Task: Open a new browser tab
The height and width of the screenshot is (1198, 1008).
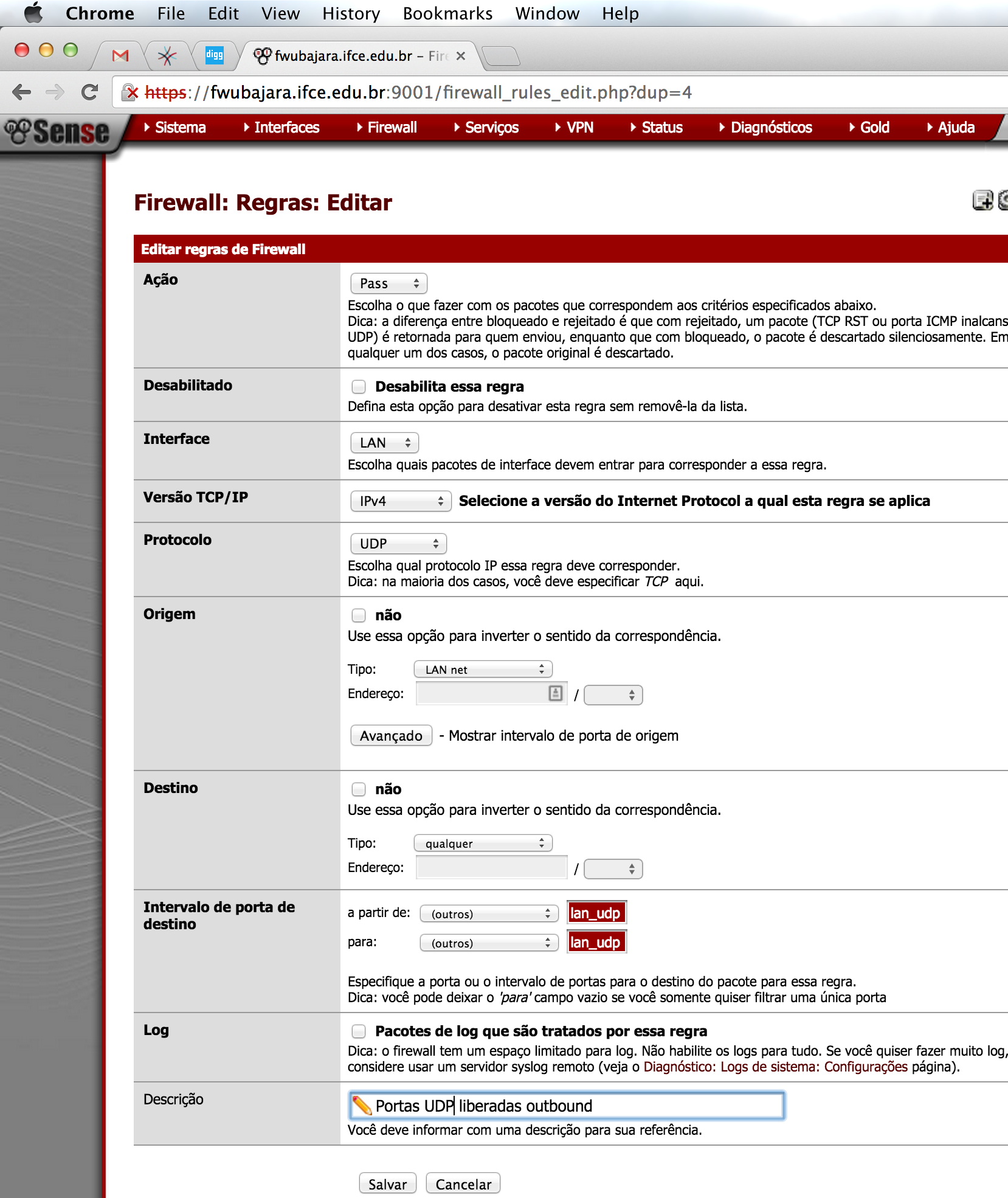Action: pos(501,56)
